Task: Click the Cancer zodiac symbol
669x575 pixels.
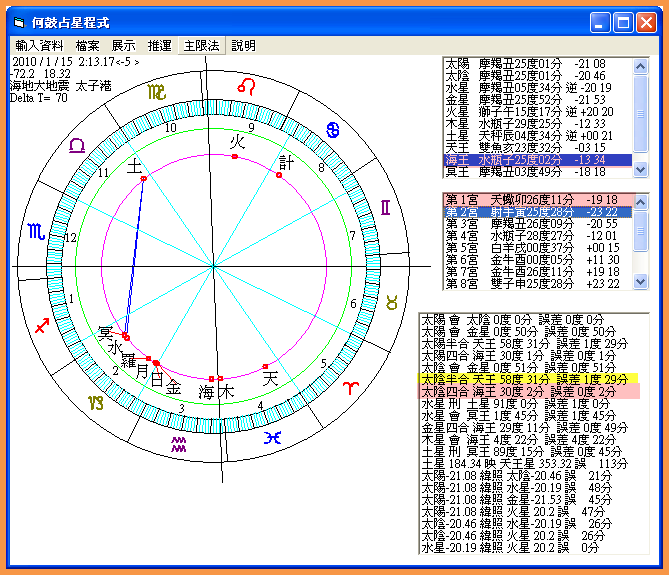Action: pos(333,130)
